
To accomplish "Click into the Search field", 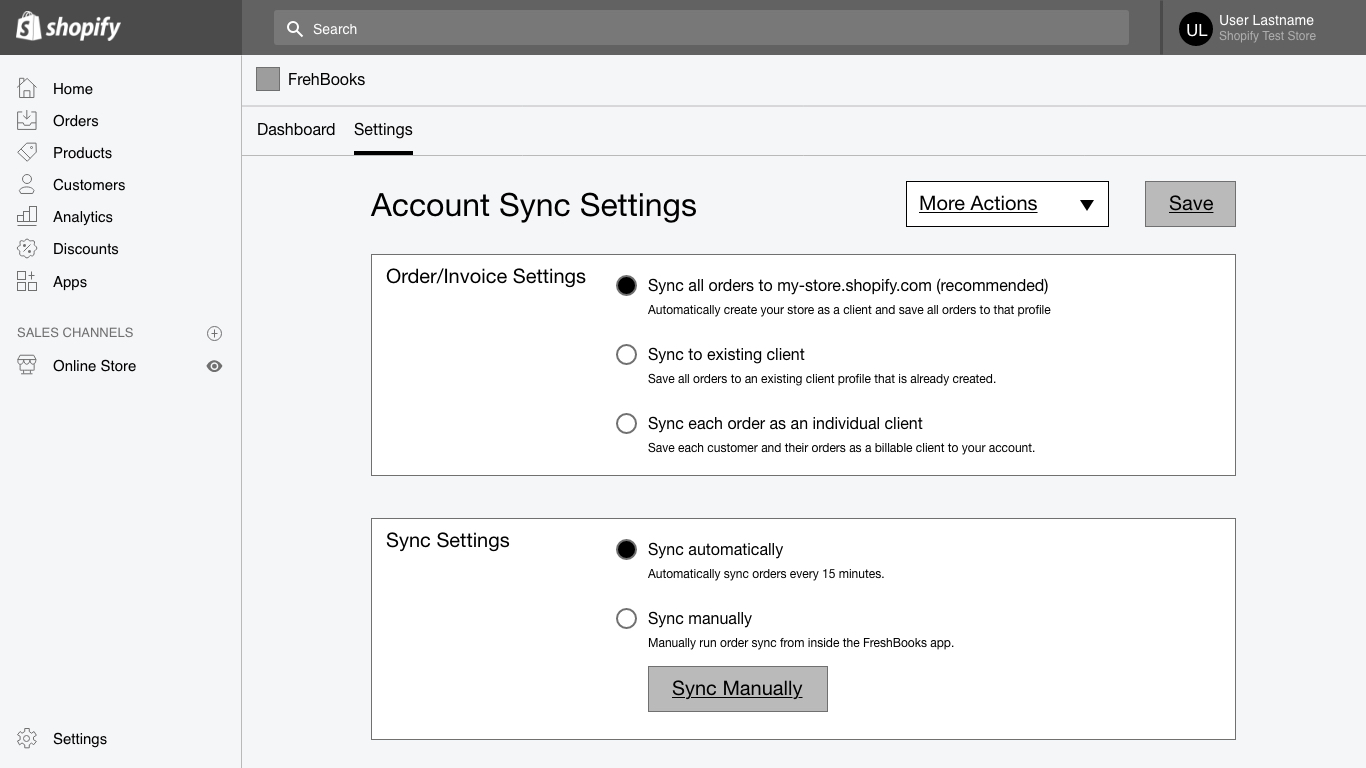I will [700, 29].
